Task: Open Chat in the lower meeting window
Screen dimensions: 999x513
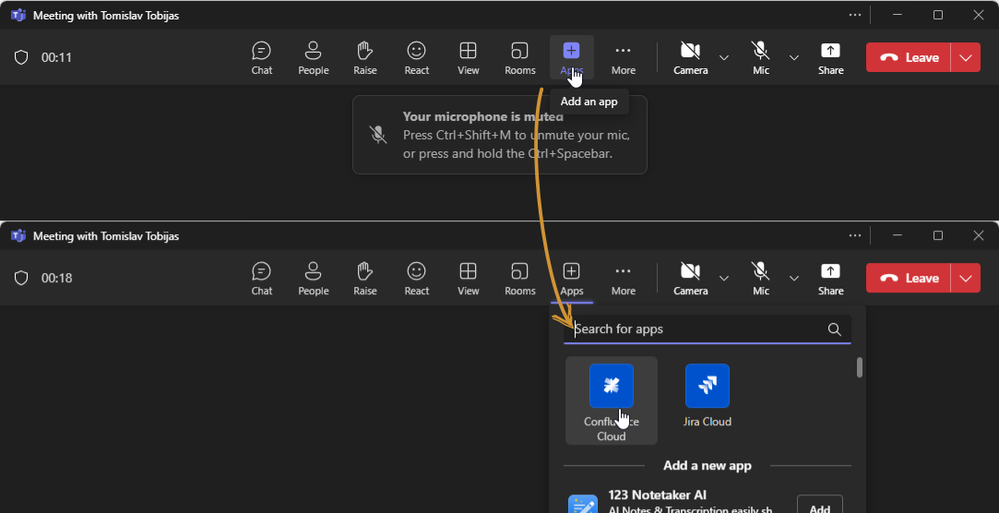Action: 261,278
